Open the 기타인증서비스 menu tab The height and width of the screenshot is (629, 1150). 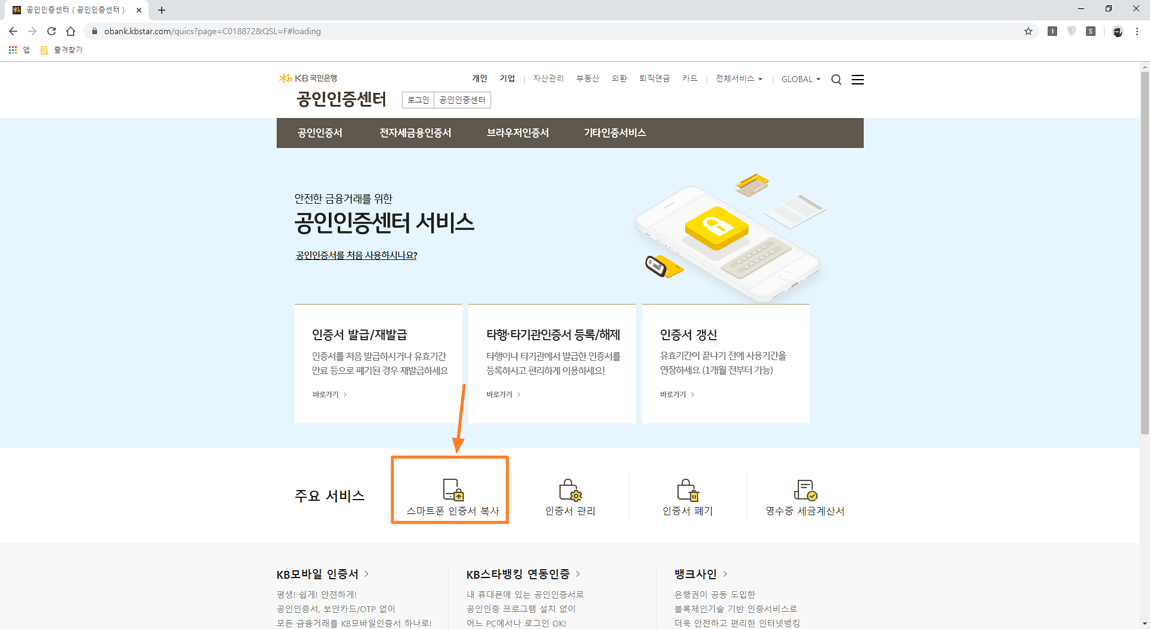point(615,133)
